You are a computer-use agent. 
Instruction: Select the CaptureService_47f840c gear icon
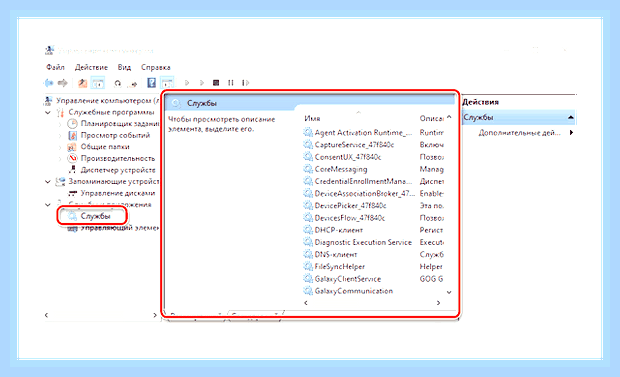308,145
